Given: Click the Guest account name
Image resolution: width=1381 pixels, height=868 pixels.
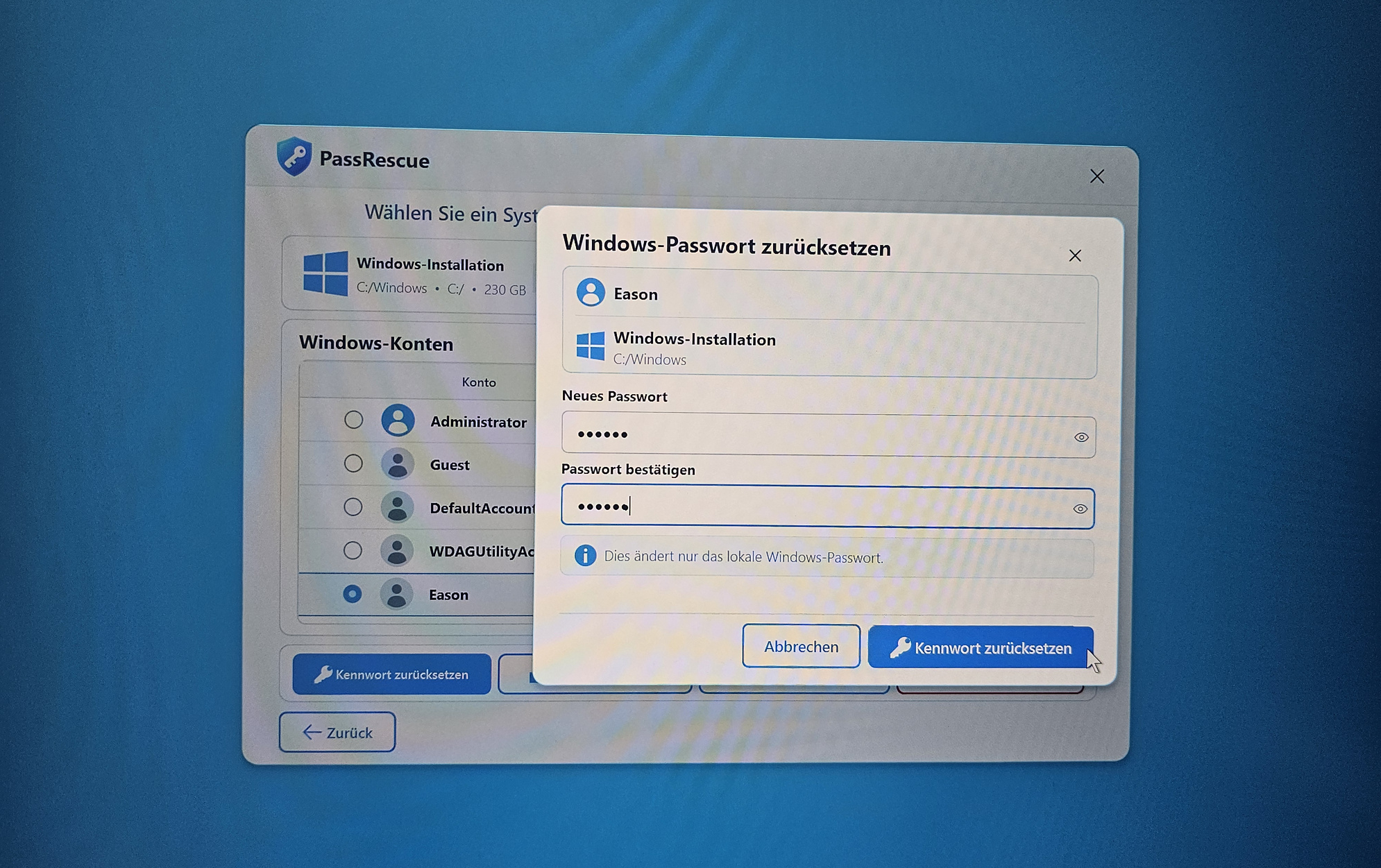Looking at the screenshot, I should (450, 465).
